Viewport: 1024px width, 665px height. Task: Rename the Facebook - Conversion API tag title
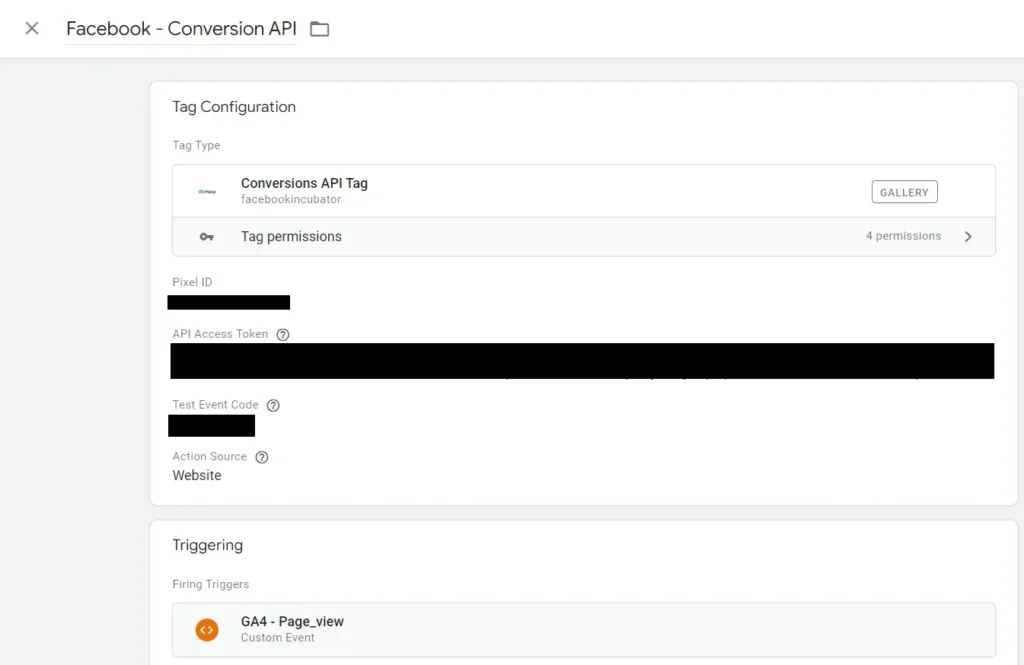tap(181, 29)
